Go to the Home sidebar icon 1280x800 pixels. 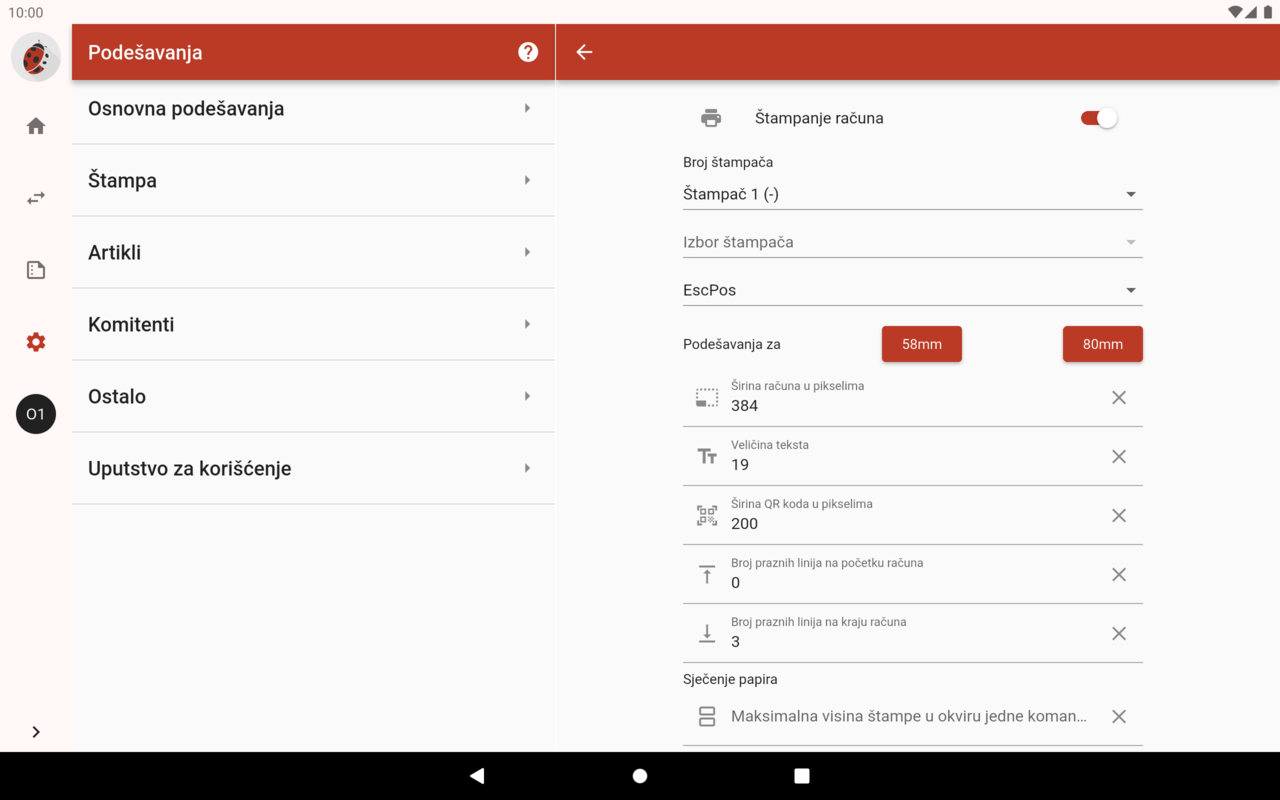[36, 126]
